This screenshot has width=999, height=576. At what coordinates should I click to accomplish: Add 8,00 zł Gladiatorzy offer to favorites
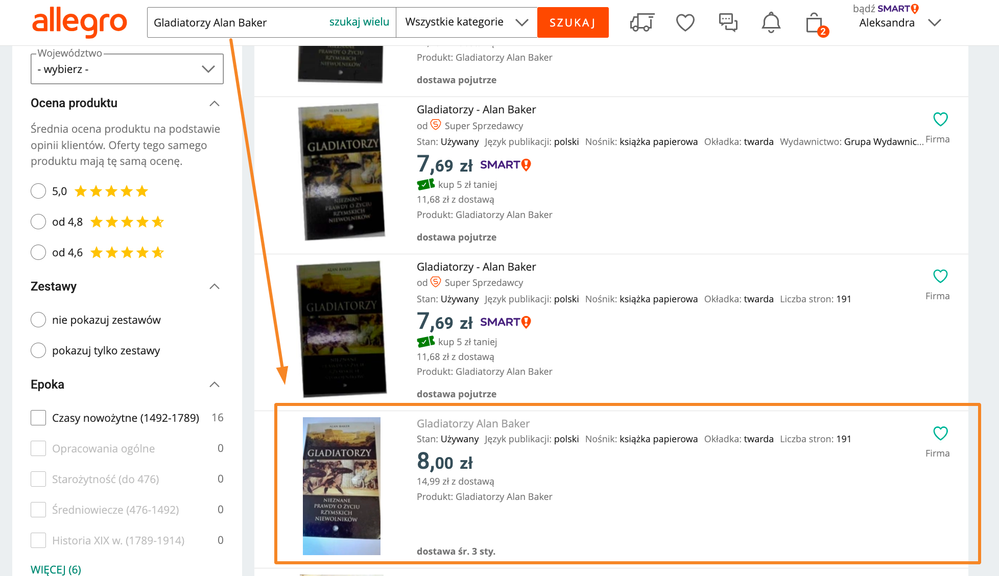coord(940,433)
